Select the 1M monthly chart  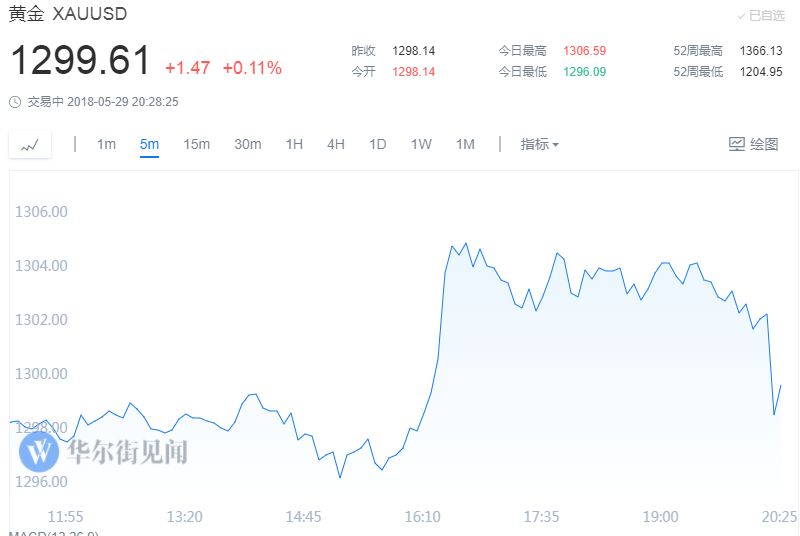tap(465, 144)
